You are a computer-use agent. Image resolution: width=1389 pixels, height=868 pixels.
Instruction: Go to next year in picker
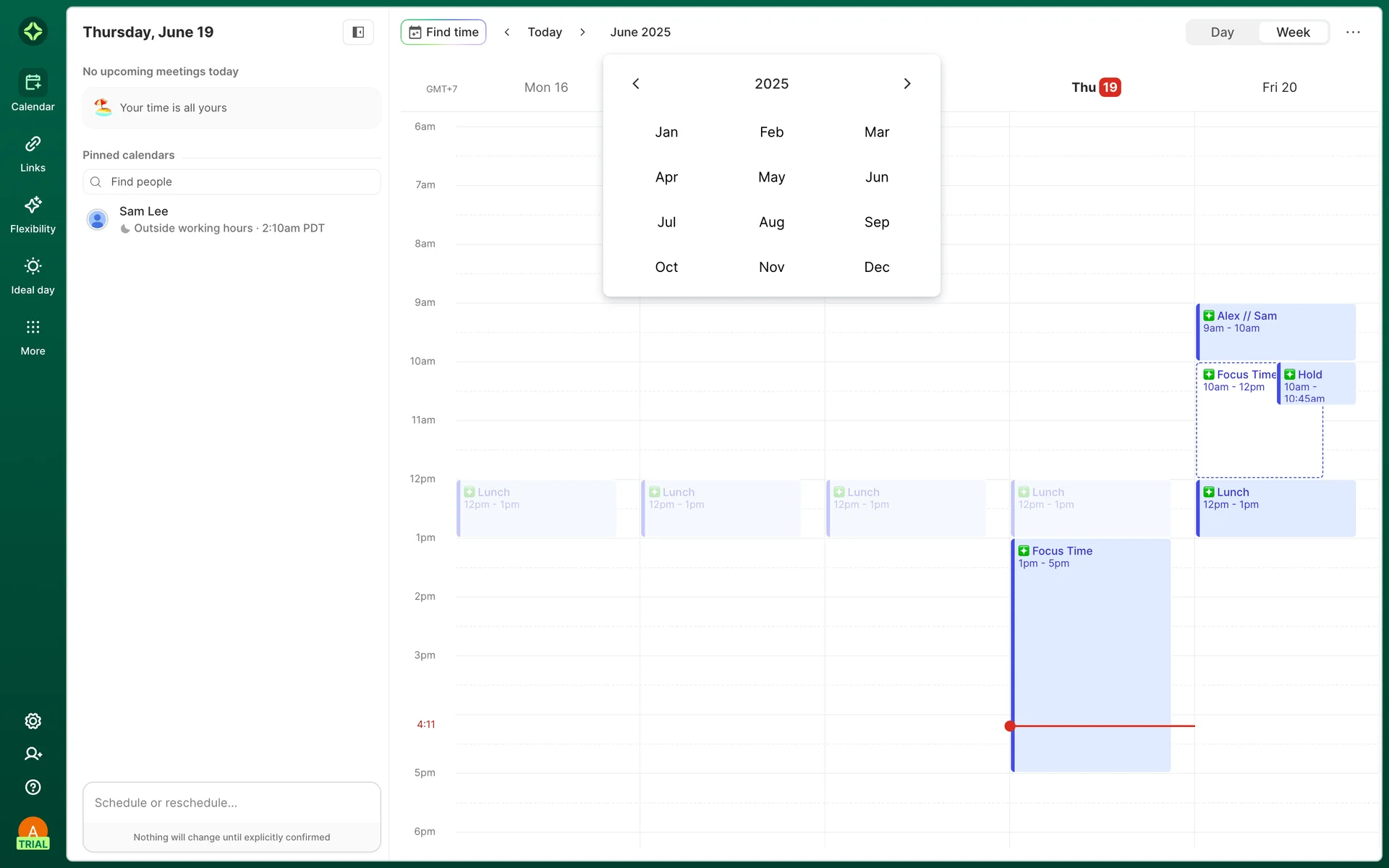[907, 84]
